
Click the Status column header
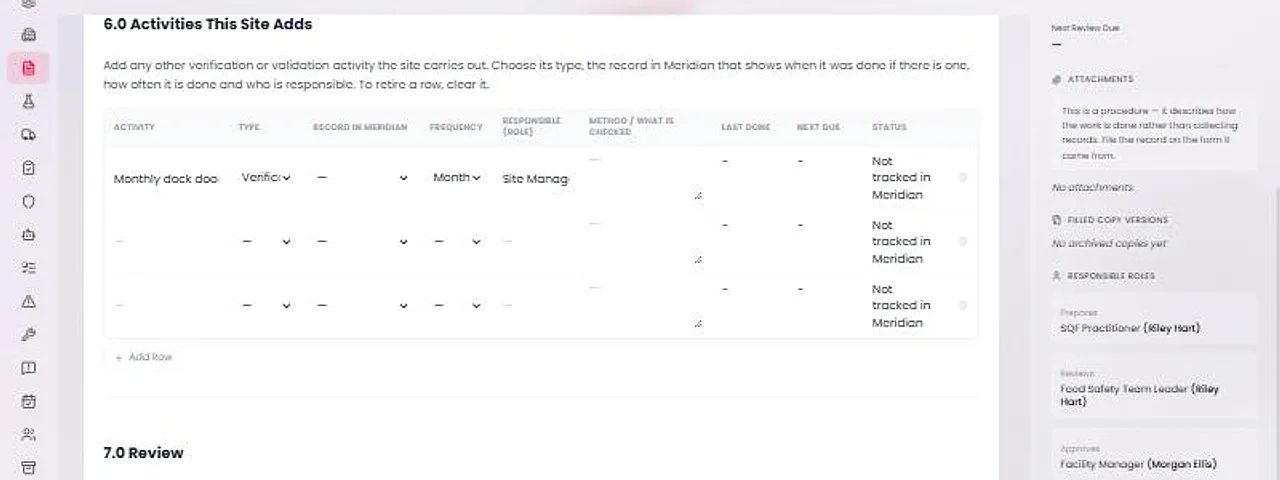pyautogui.click(x=889, y=127)
